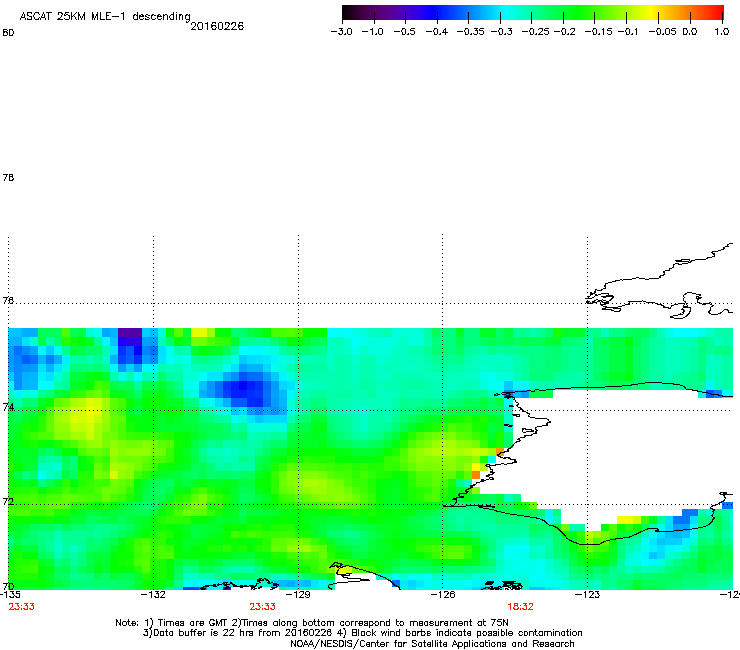The width and height of the screenshot is (740, 650).
Task: Click the MLE color scale bar
Action: coord(533,12)
